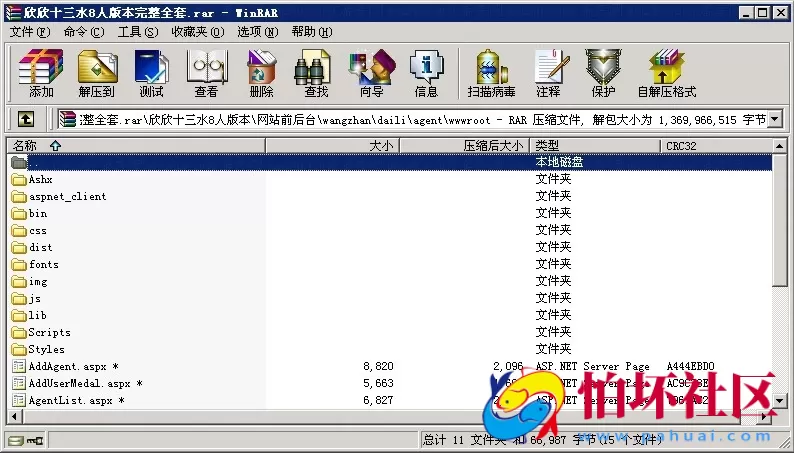Click the vertical scrollbar thumb

click(780, 220)
